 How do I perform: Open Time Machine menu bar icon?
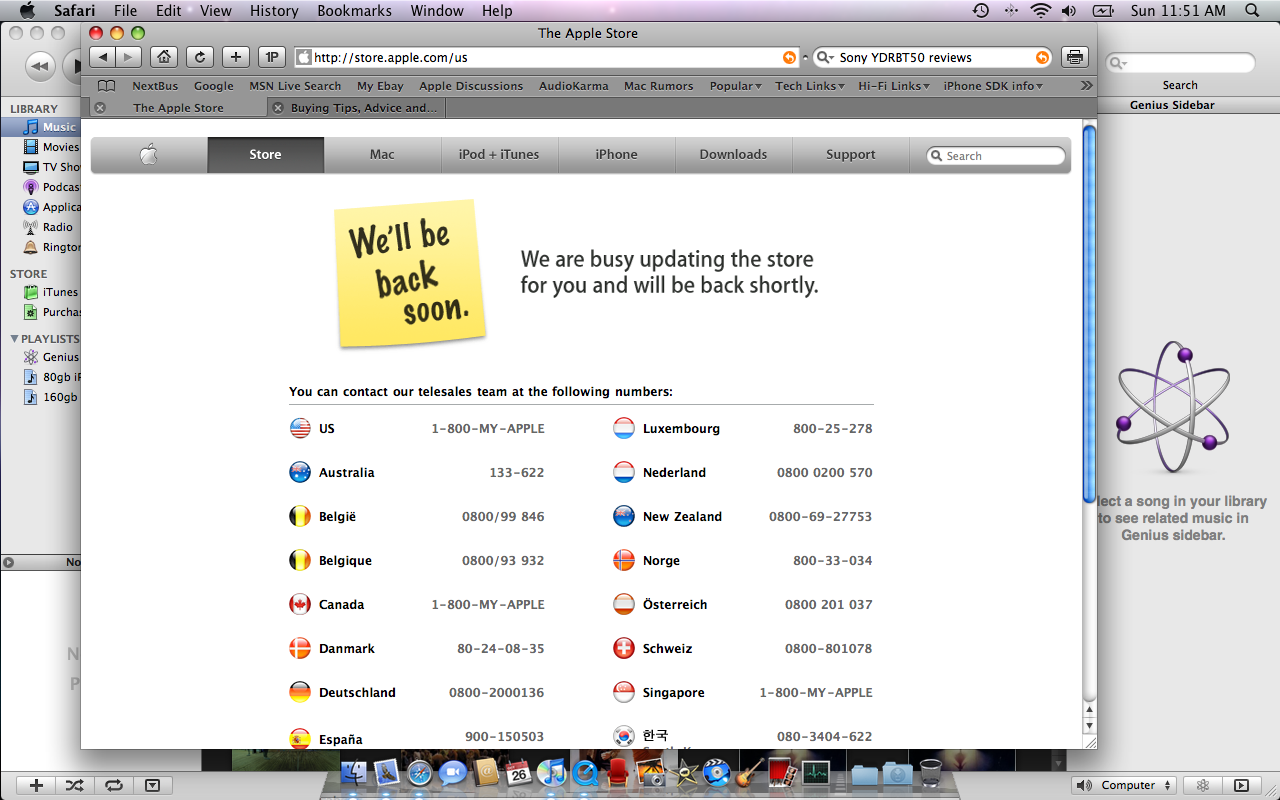[981, 11]
